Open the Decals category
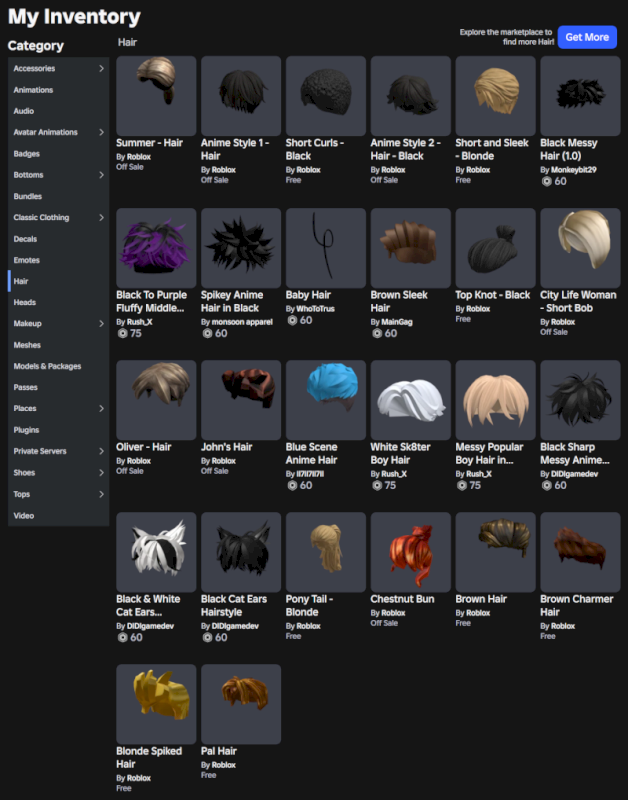The width and height of the screenshot is (628, 800). (25, 239)
